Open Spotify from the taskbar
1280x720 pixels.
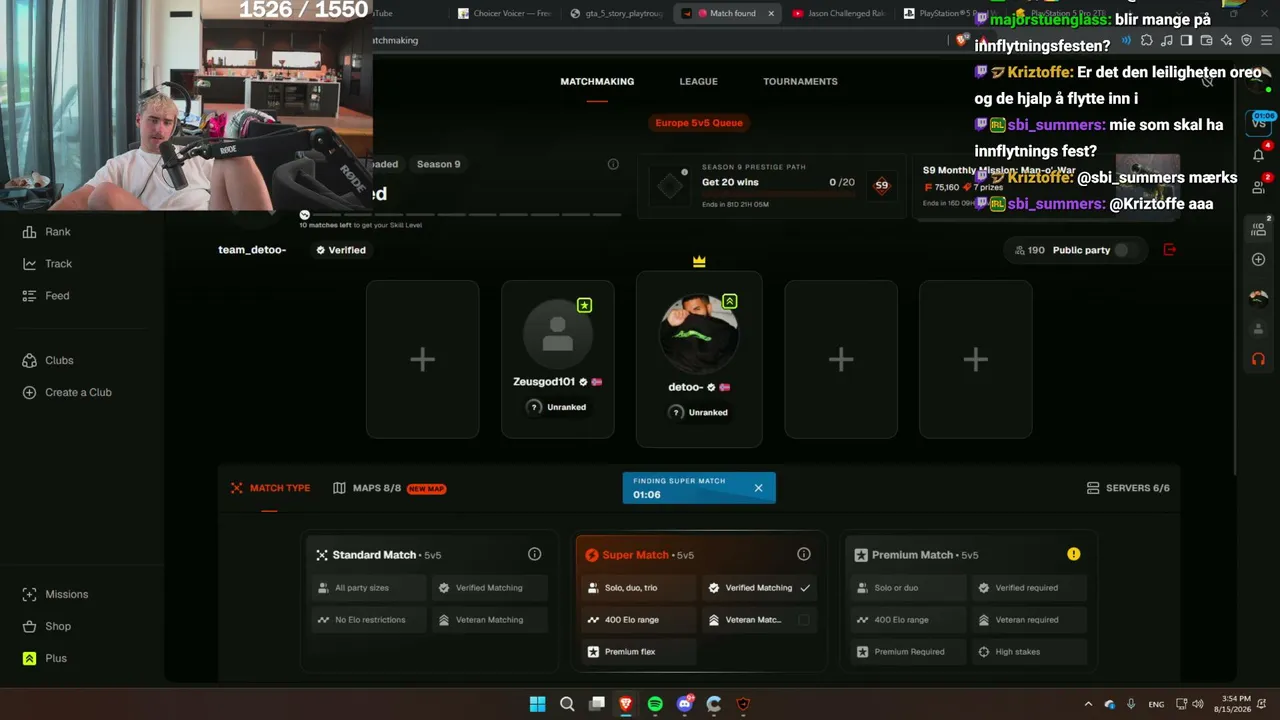click(655, 704)
